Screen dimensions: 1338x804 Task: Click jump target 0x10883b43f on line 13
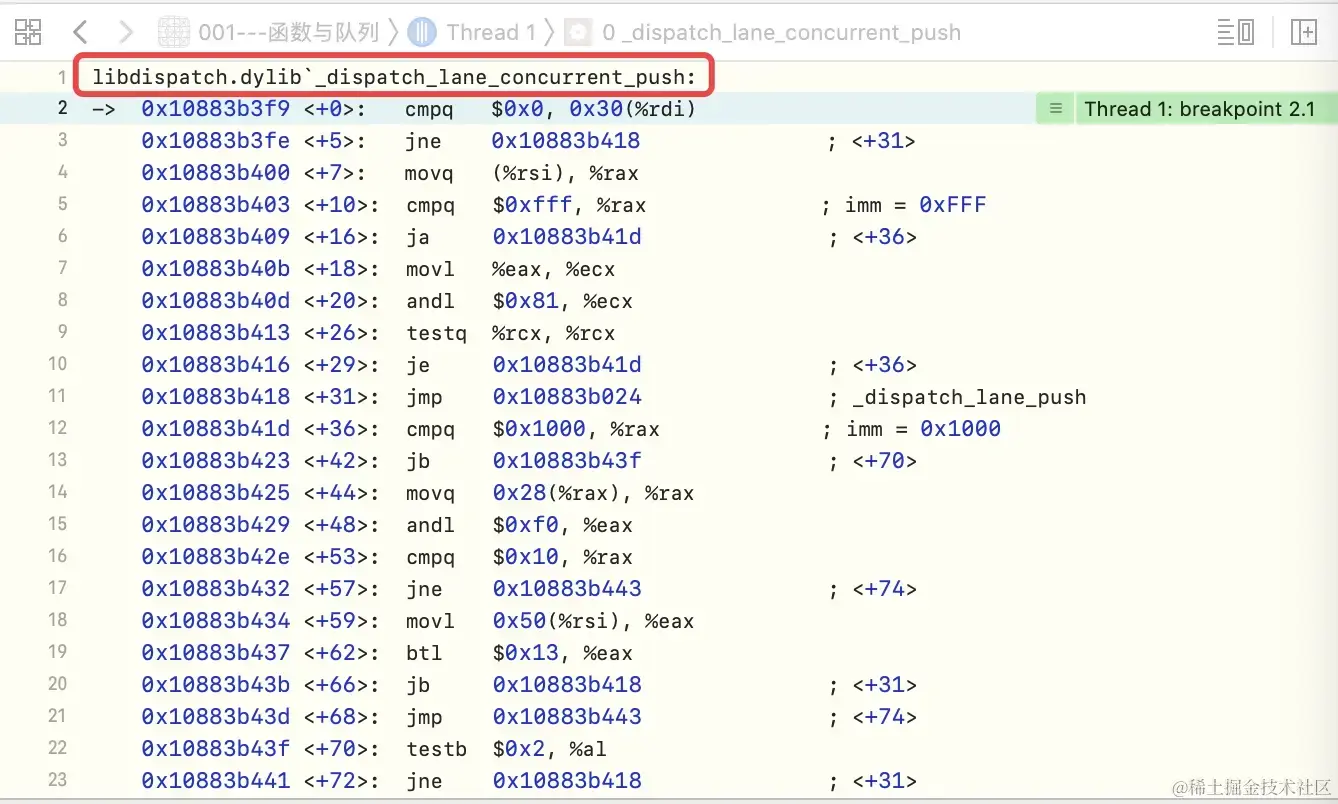click(567, 461)
